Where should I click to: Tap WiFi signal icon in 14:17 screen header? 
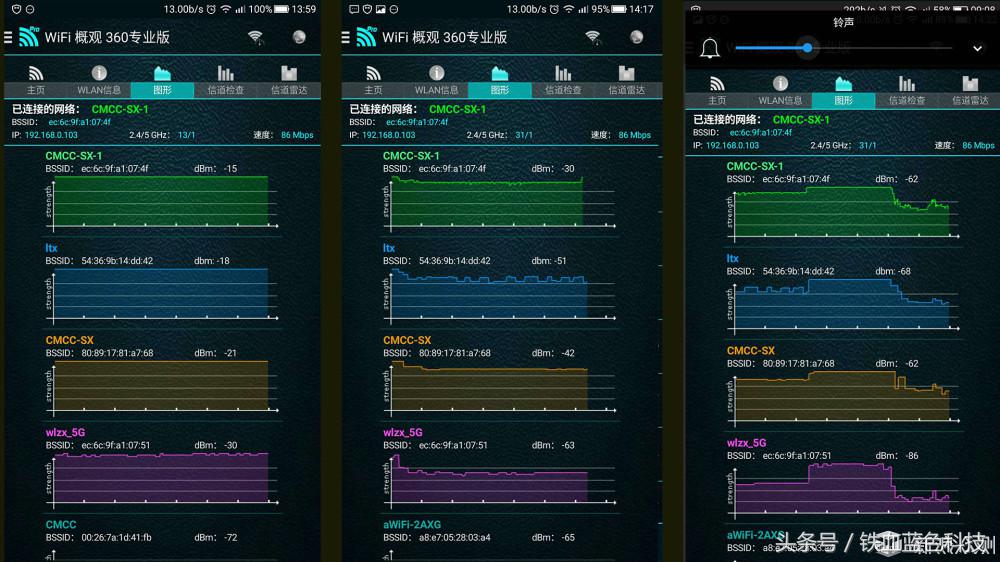pos(593,38)
